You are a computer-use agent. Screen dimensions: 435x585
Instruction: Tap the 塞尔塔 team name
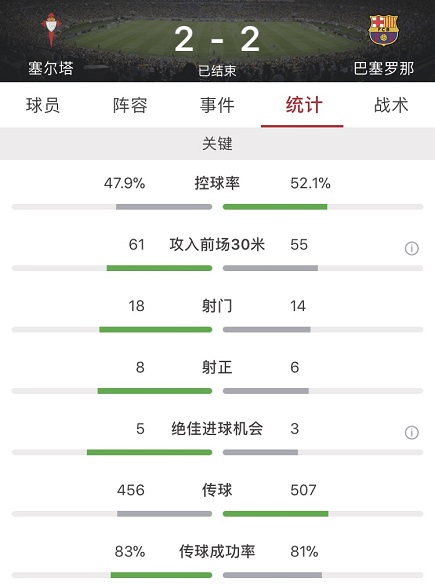(x=51, y=68)
